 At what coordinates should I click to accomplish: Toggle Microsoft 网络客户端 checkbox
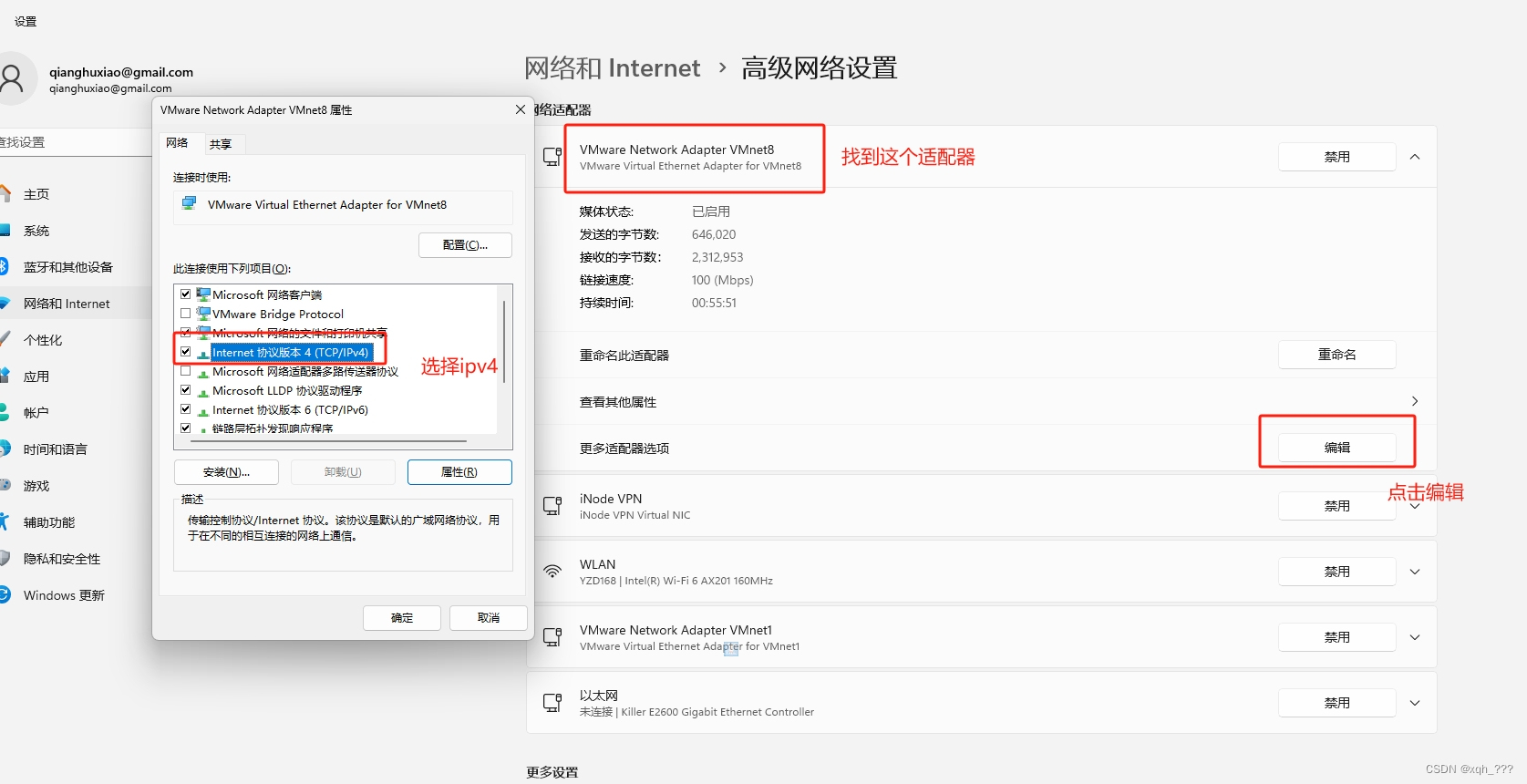coord(186,294)
